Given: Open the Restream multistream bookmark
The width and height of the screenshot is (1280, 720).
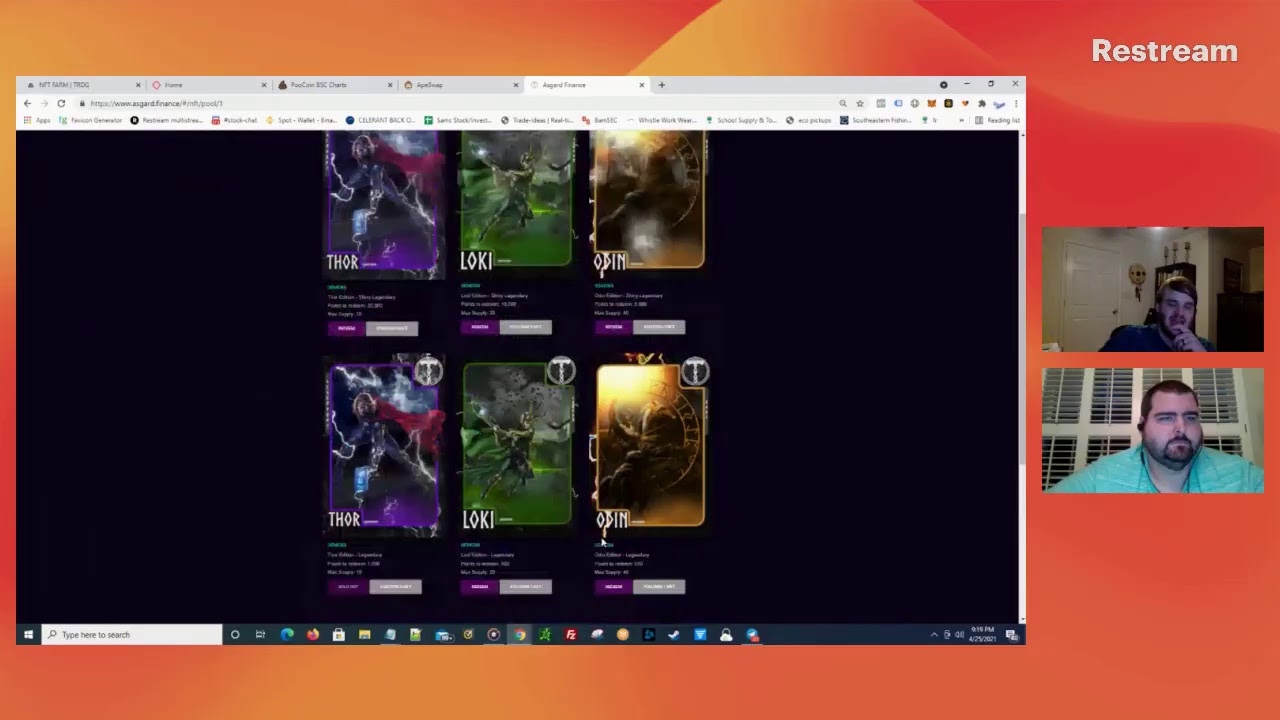Looking at the screenshot, I should 167,120.
